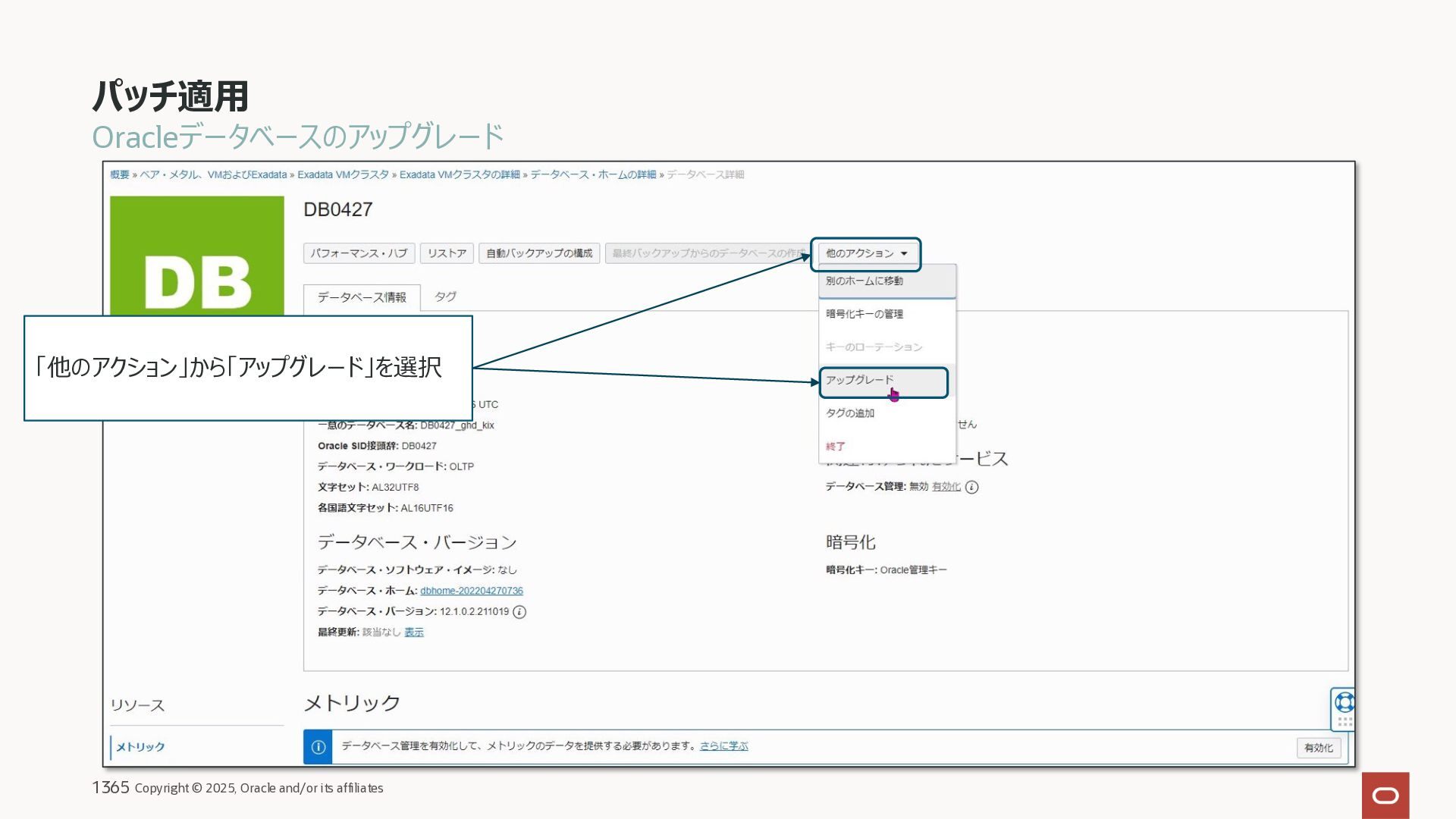
Task: Open the 他のアクション dropdown
Action: coord(866,254)
